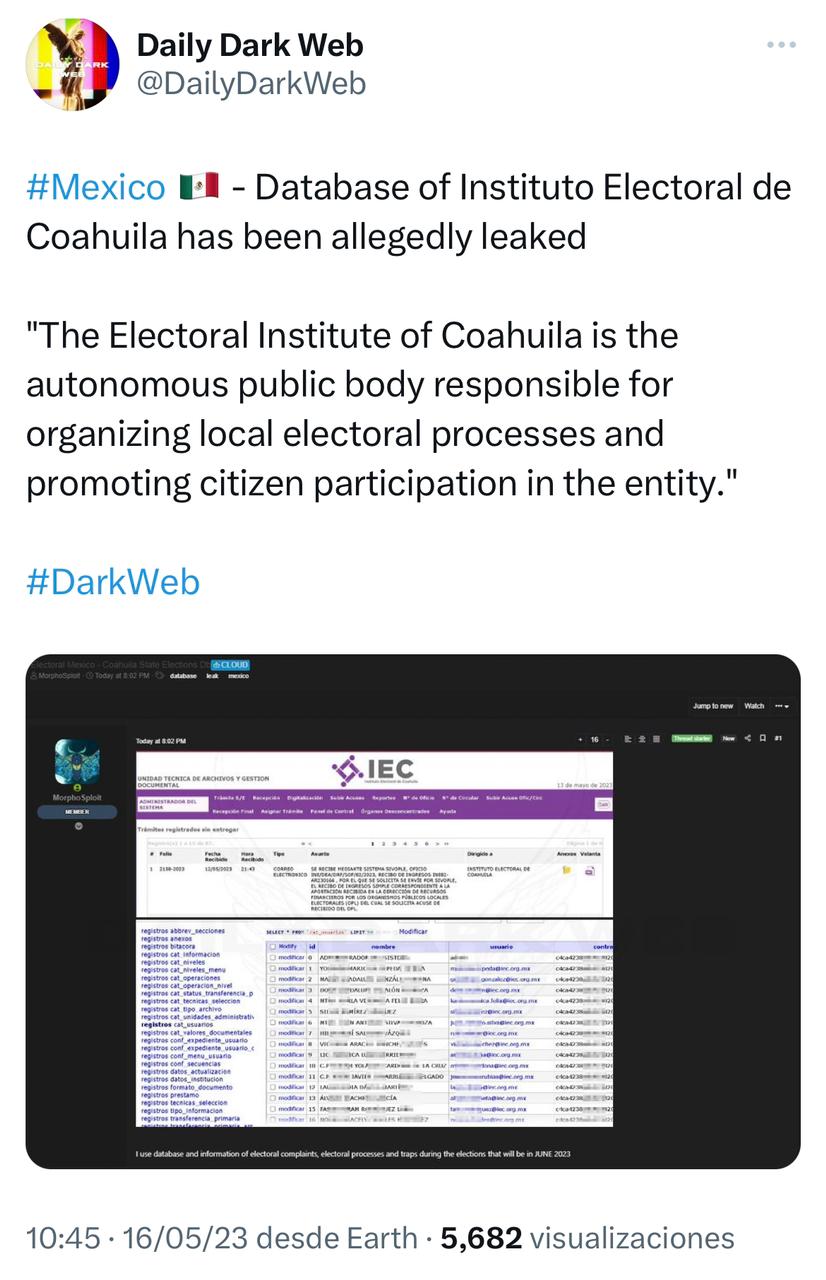Click the bookmark icon in forum post
The height and width of the screenshot is (1280, 826).
coord(762,738)
